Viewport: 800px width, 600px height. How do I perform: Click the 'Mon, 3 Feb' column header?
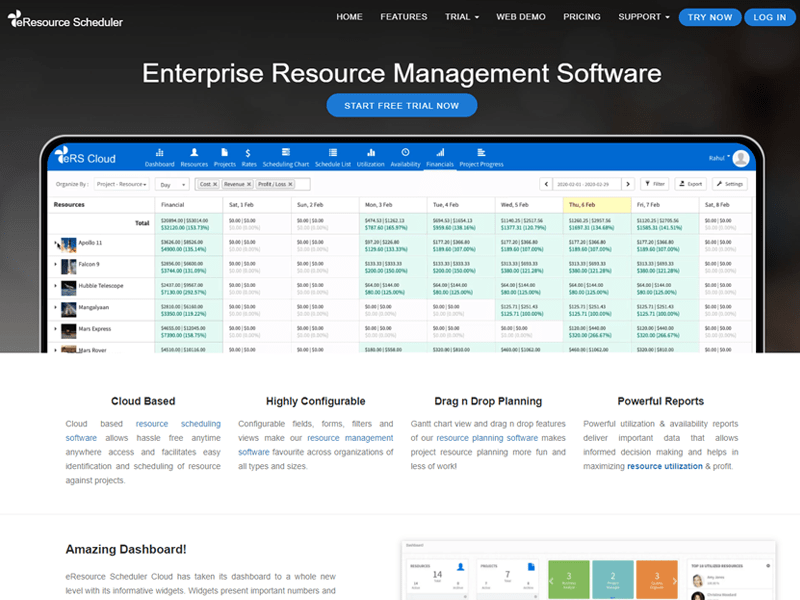[x=393, y=205]
